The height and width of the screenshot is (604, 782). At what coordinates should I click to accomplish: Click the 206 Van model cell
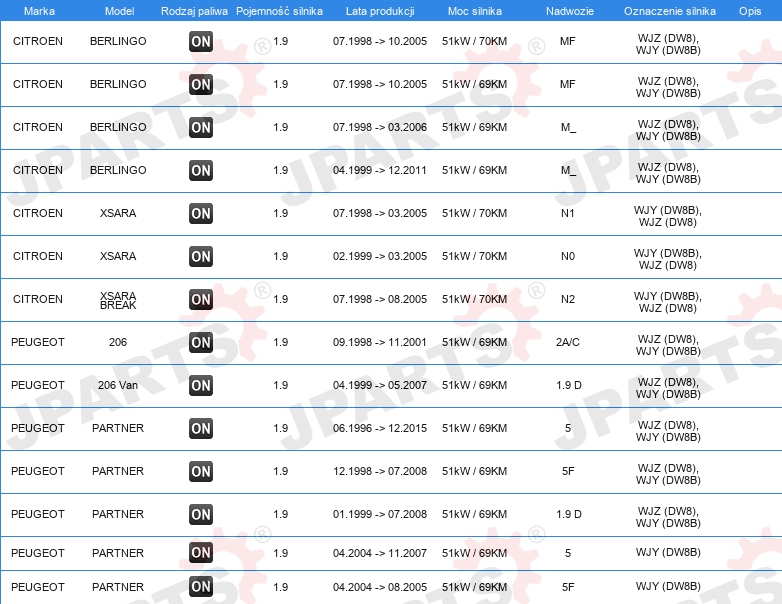tap(118, 385)
